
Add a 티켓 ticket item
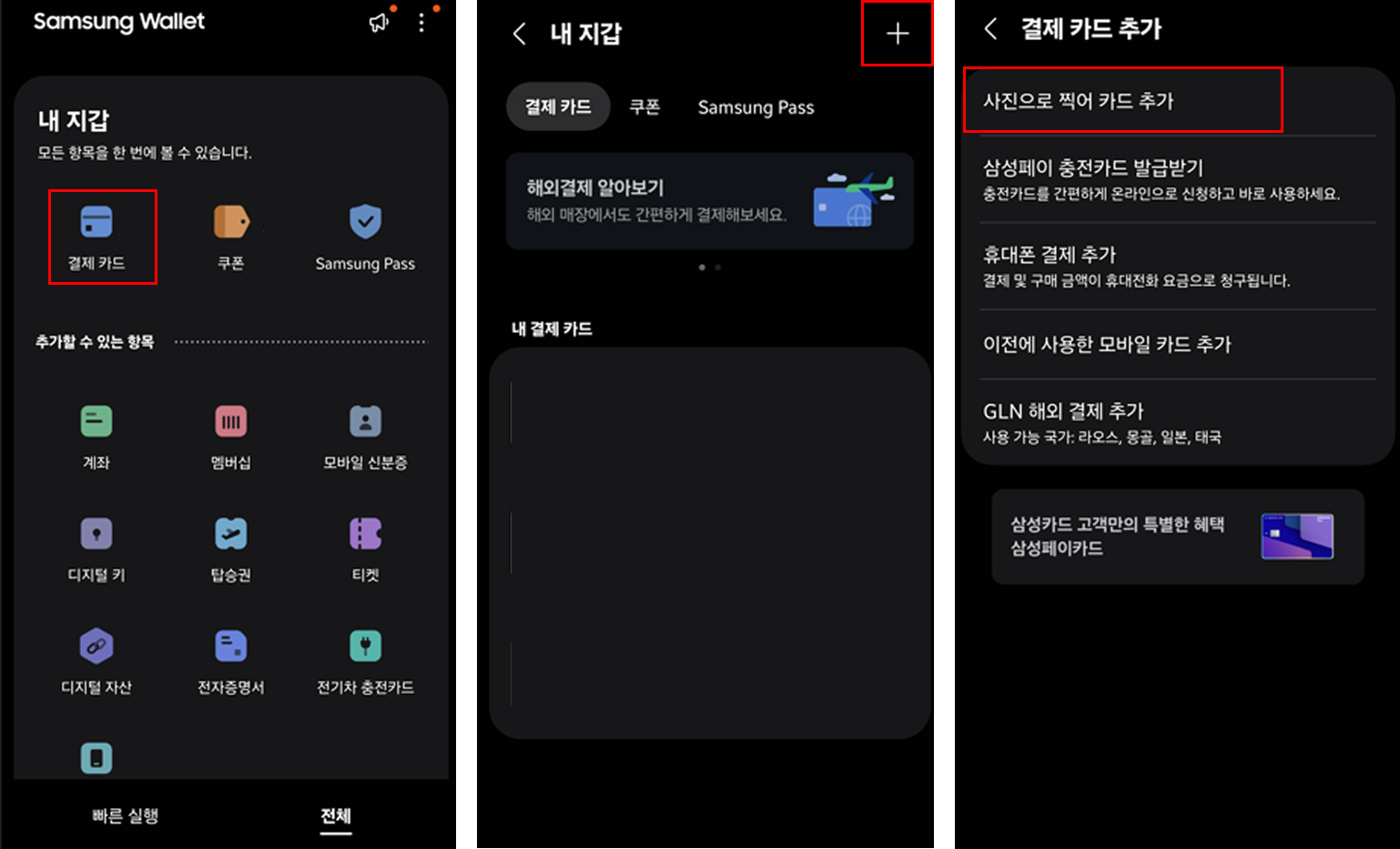(365, 533)
